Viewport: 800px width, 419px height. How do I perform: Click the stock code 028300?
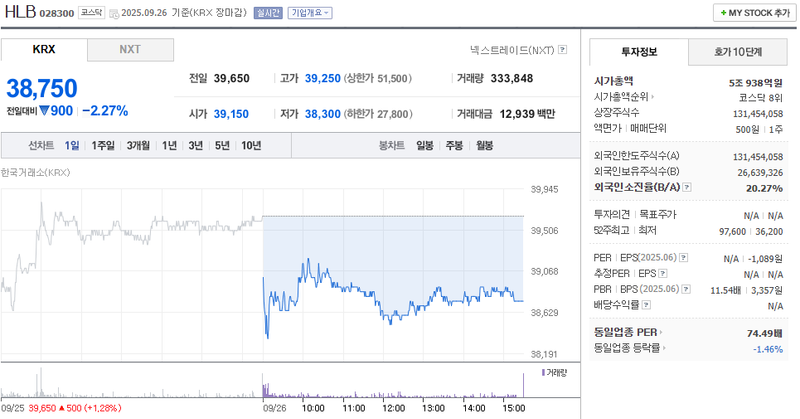tap(57, 13)
